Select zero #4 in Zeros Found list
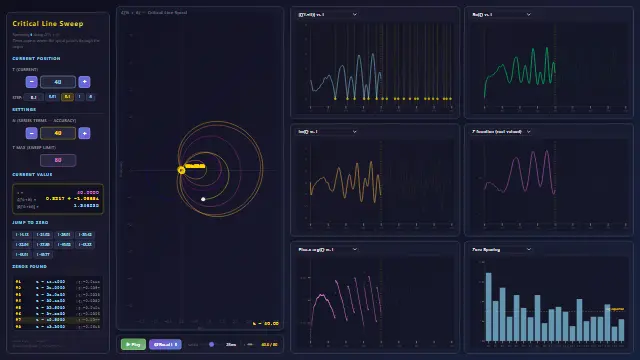This screenshot has width=640, height=360. (x=58, y=301)
